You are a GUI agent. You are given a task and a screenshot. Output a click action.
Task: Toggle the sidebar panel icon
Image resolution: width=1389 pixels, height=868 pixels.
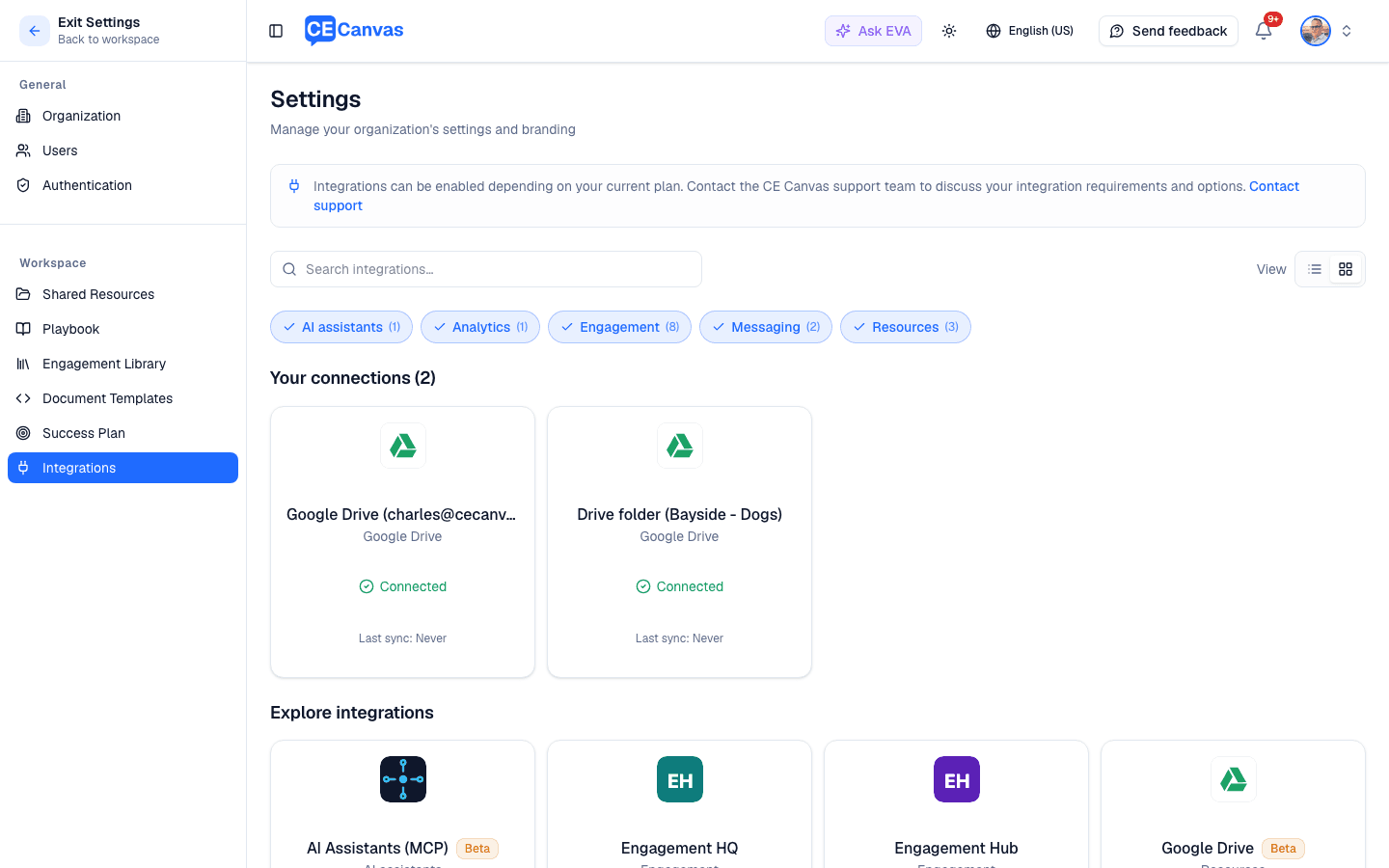pos(276,31)
